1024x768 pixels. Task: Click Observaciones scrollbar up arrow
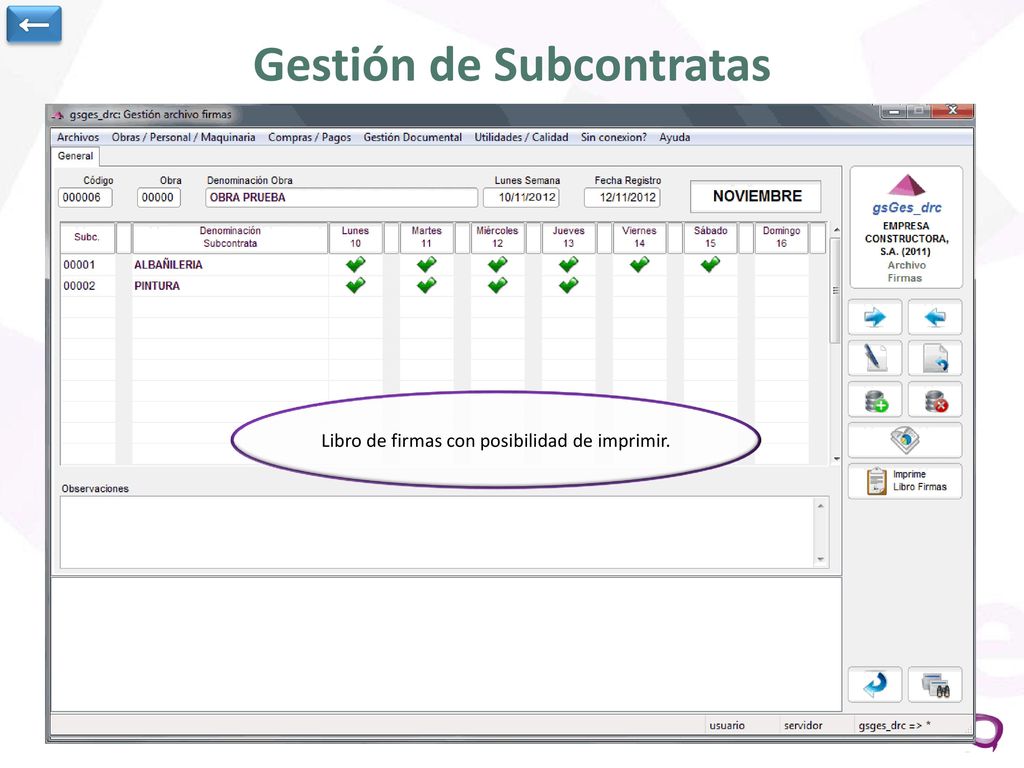[x=821, y=506]
